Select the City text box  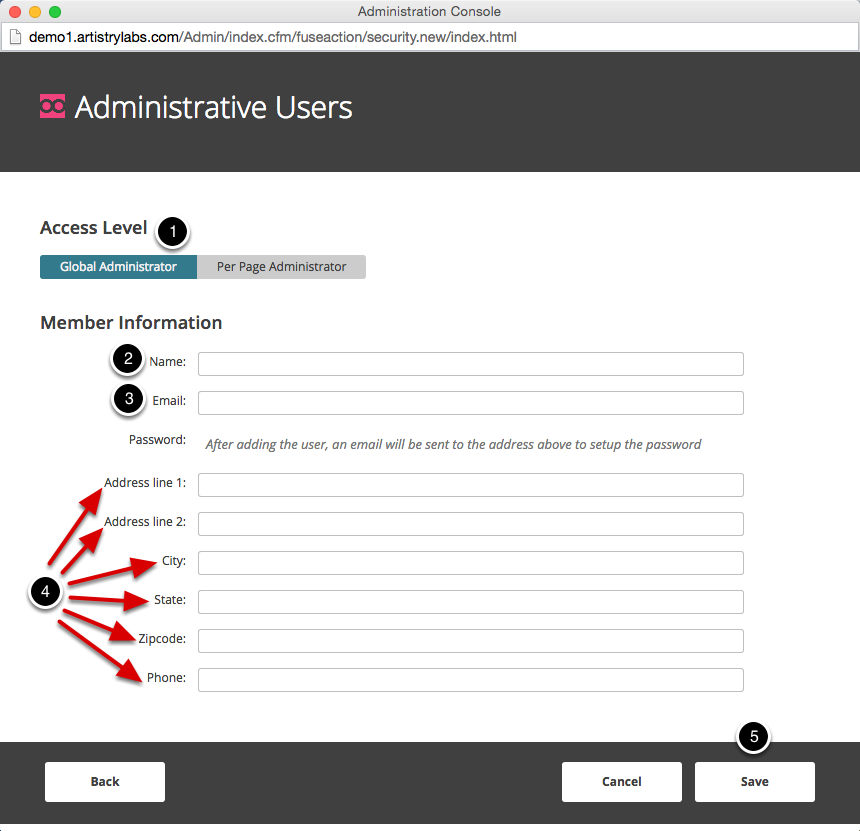pos(471,563)
